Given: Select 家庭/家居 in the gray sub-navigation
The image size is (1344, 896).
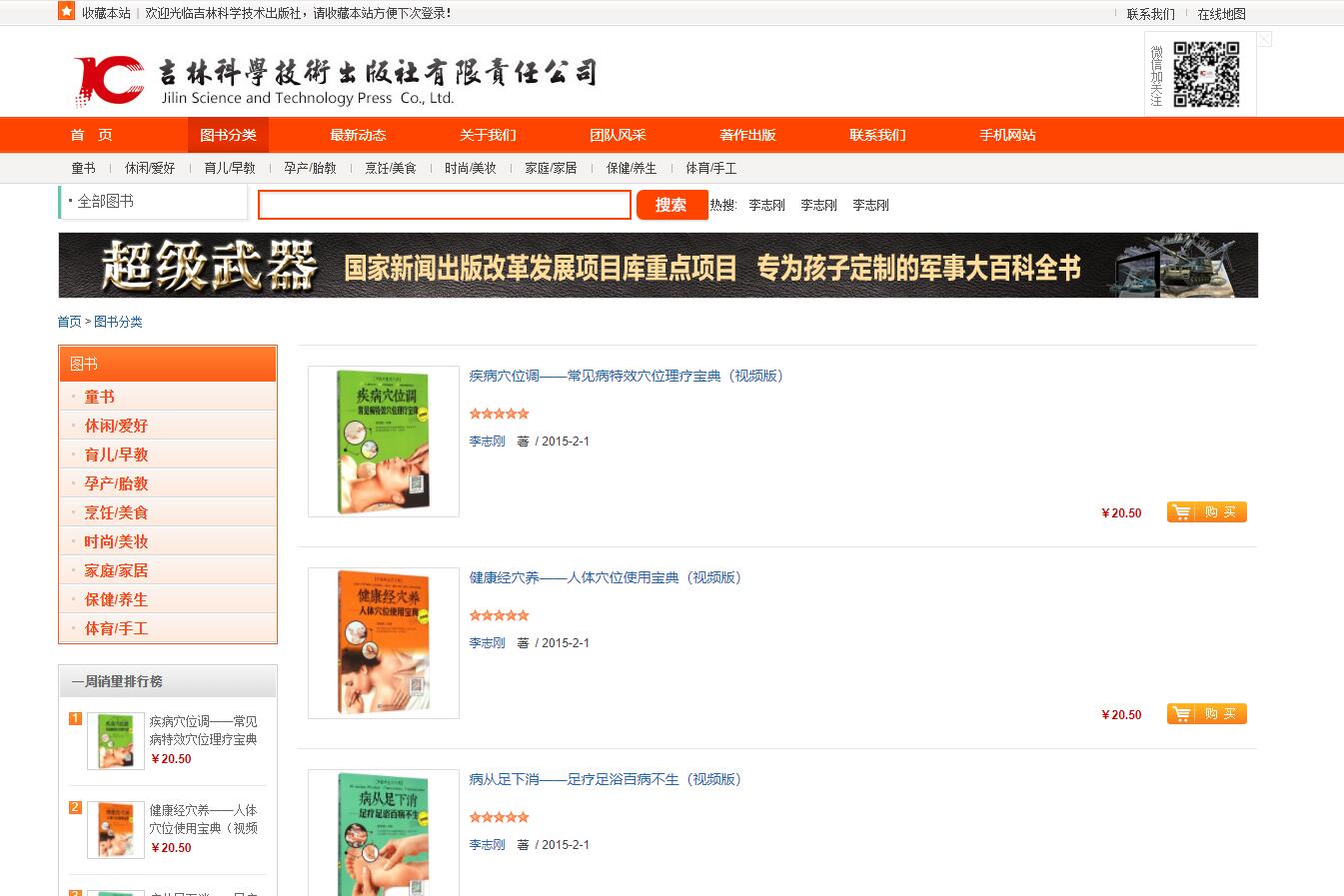Looking at the screenshot, I should pos(551,168).
